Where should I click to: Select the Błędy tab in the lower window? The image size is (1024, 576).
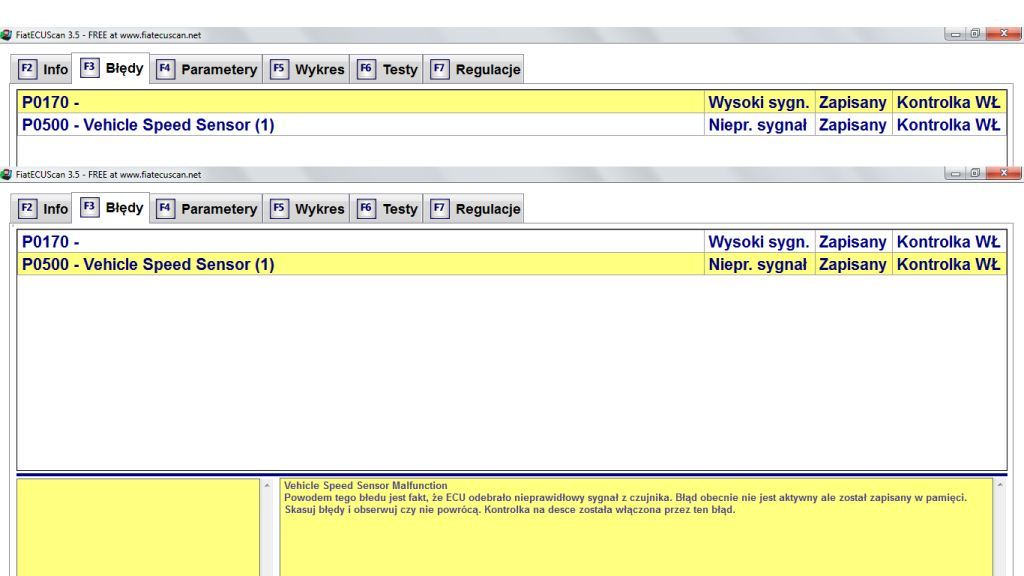pos(113,209)
